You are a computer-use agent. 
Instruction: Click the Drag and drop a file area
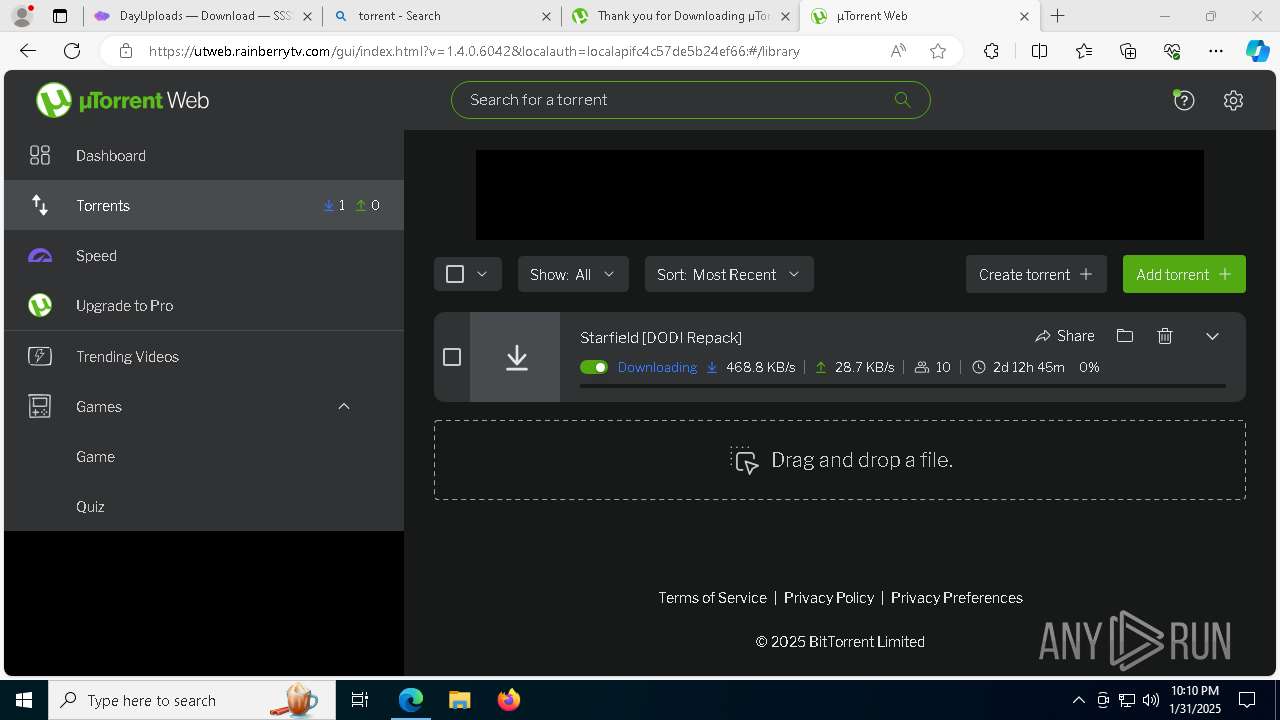(839, 460)
